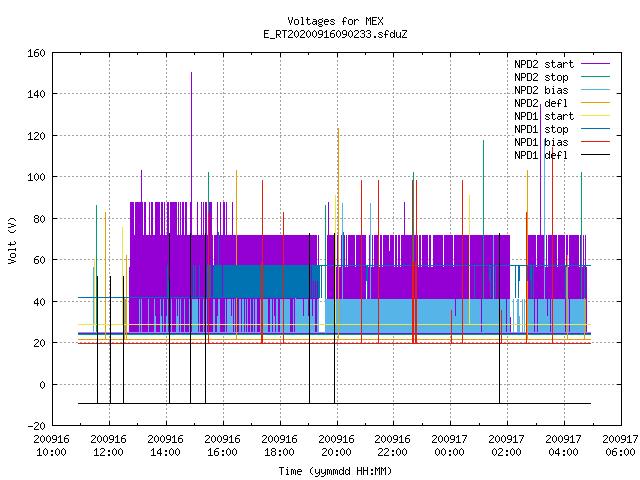Click the y-axis tick value 0
Image resolution: width=640 pixels, height=480 pixels.
(x=42, y=385)
